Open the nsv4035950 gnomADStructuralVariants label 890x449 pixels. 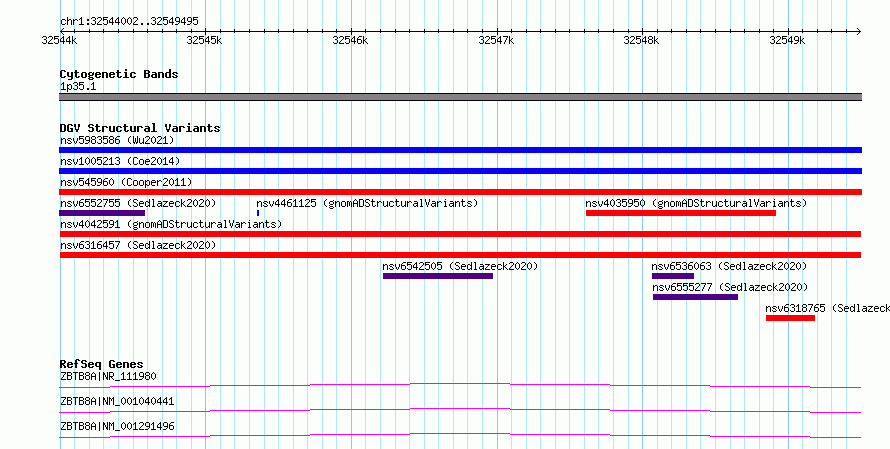tap(696, 203)
